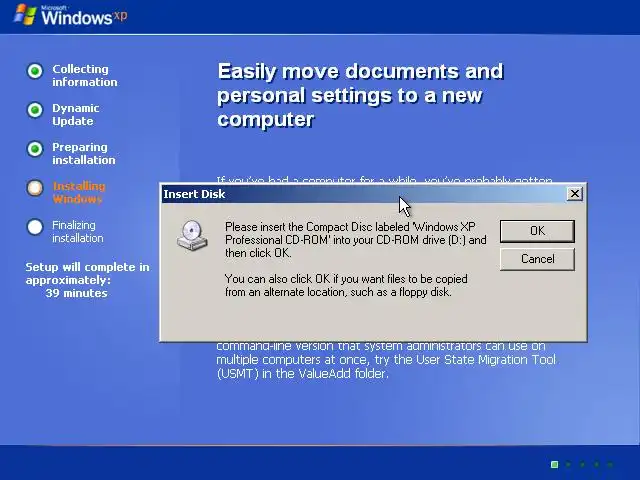Click the '39 minutes' time estimate
This screenshot has width=640, height=480.
[x=76, y=293]
